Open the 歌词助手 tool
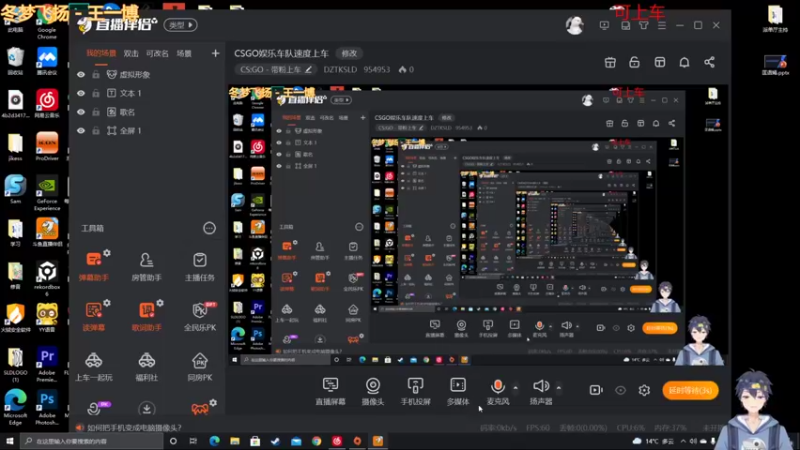 point(147,316)
